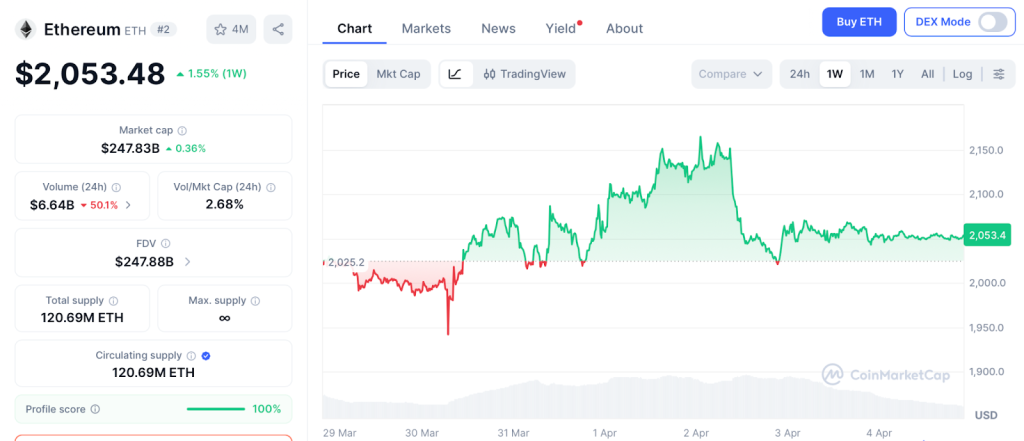Click the info icon beside Profile score

[x=95, y=409]
